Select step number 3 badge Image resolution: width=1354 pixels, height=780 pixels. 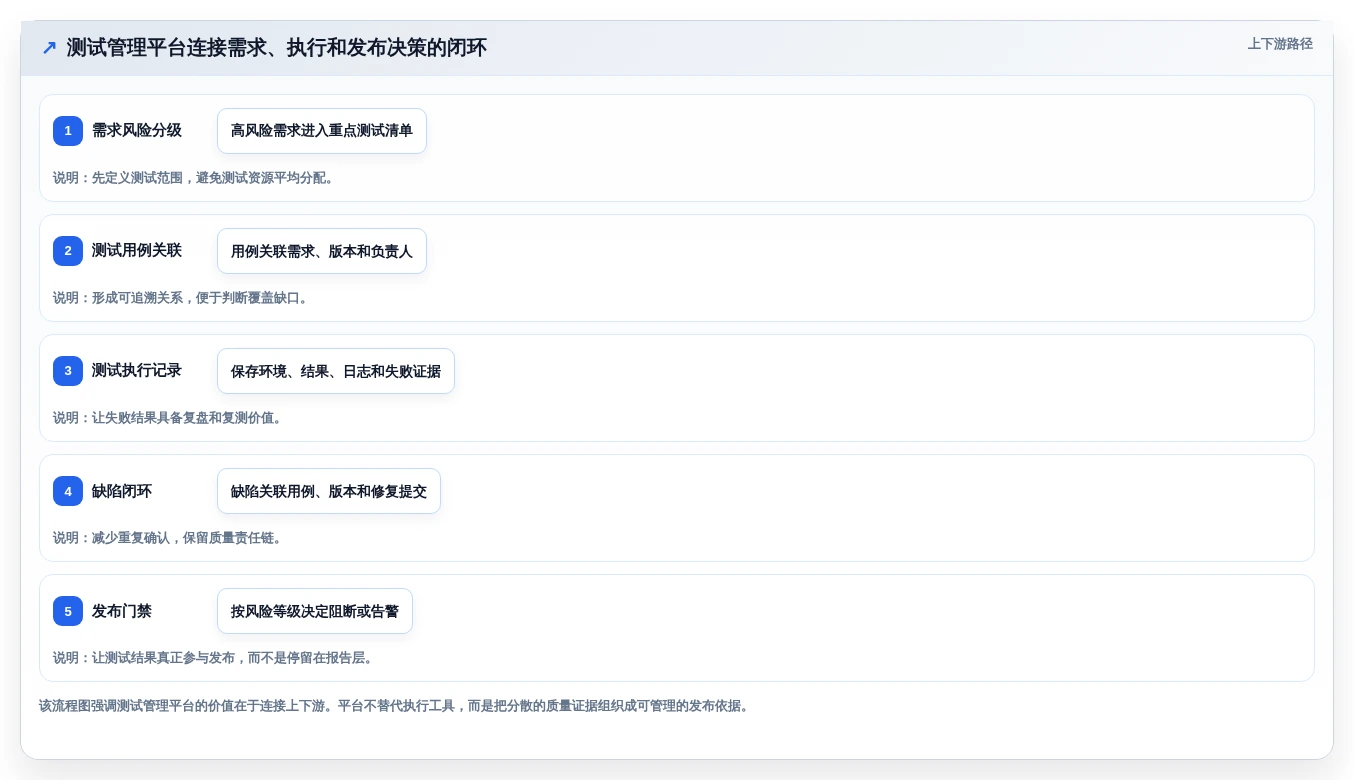point(68,371)
